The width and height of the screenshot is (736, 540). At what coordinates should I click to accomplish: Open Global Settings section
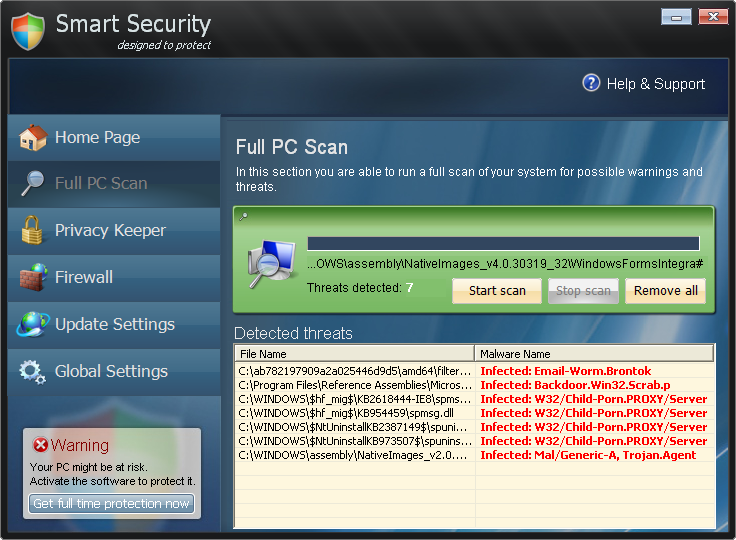[114, 371]
